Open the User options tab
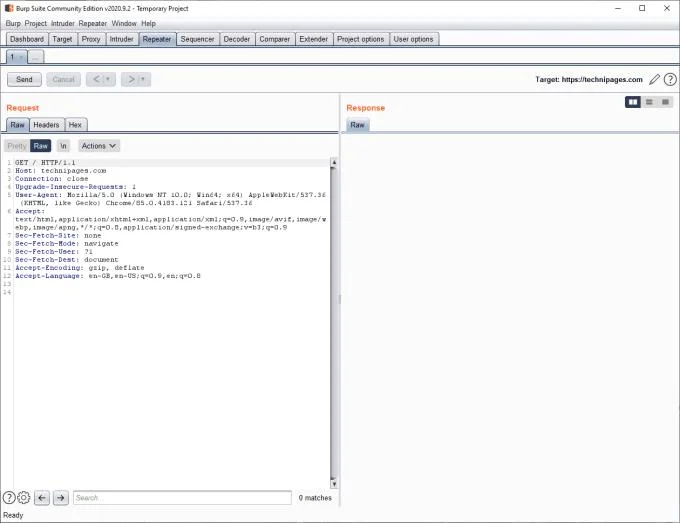Screen dimensions: 680x523 413,39
